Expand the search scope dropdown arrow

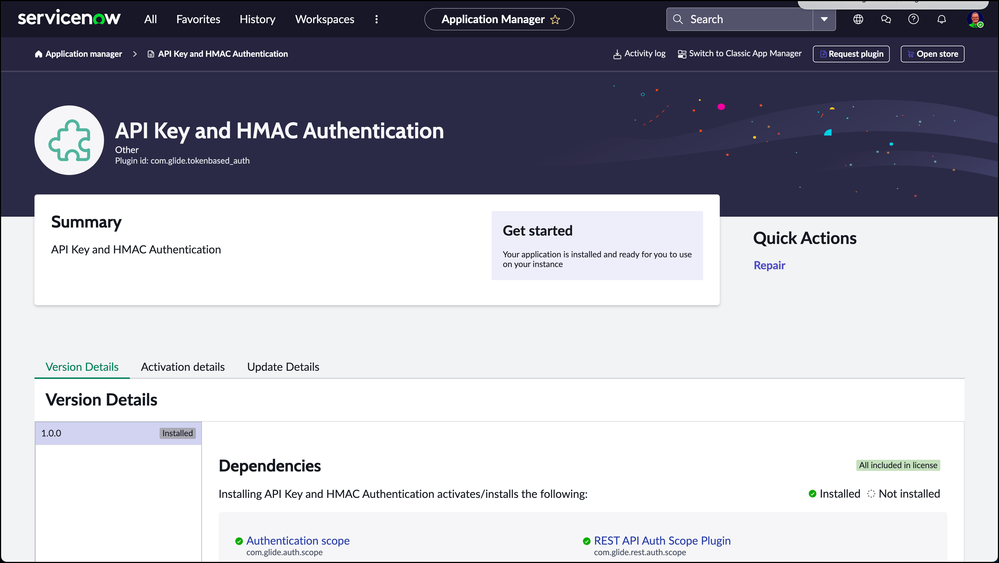click(824, 19)
